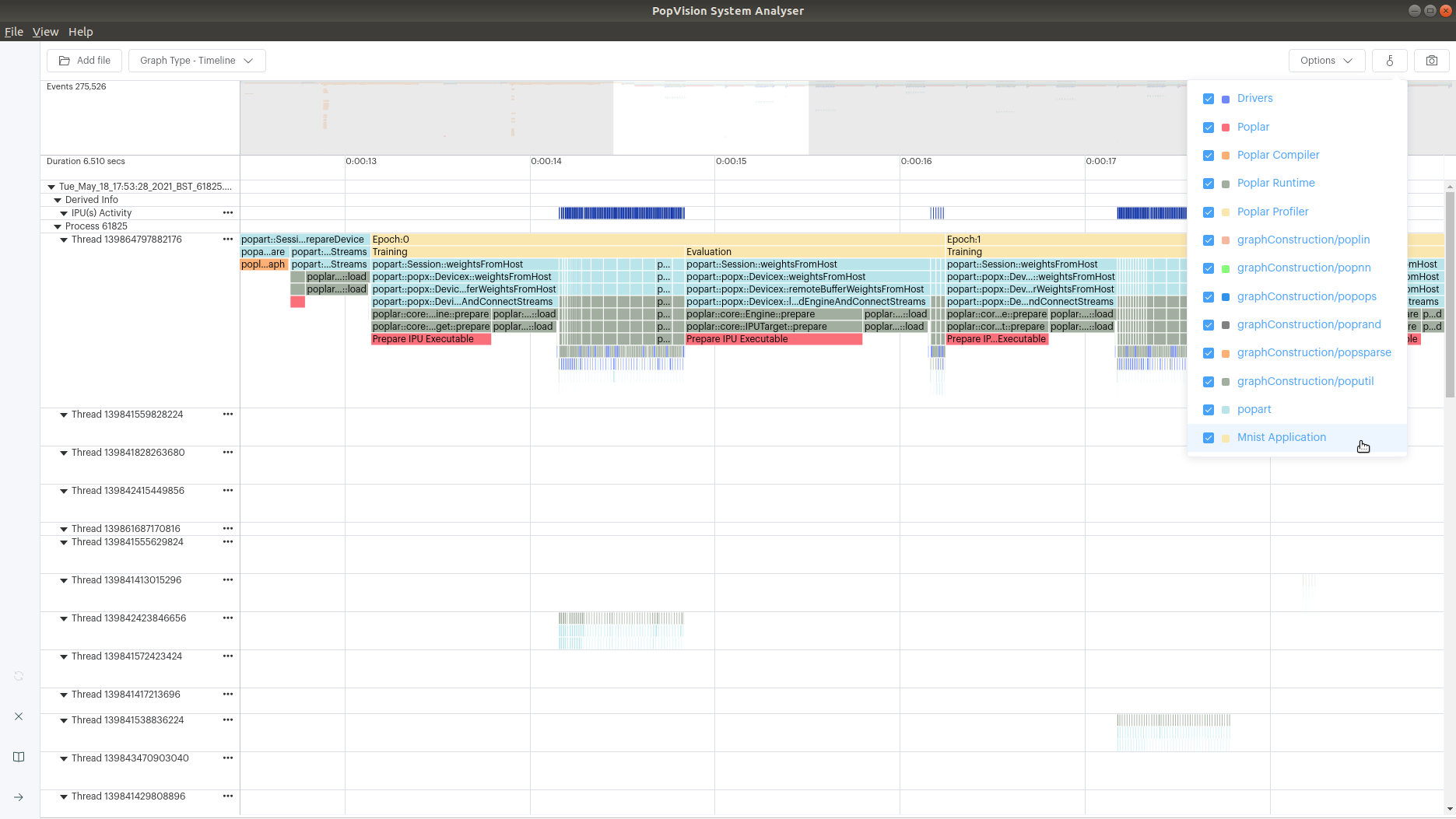The width and height of the screenshot is (1456, 819).
Task: Open the View menu
Action: pos(45,32)
